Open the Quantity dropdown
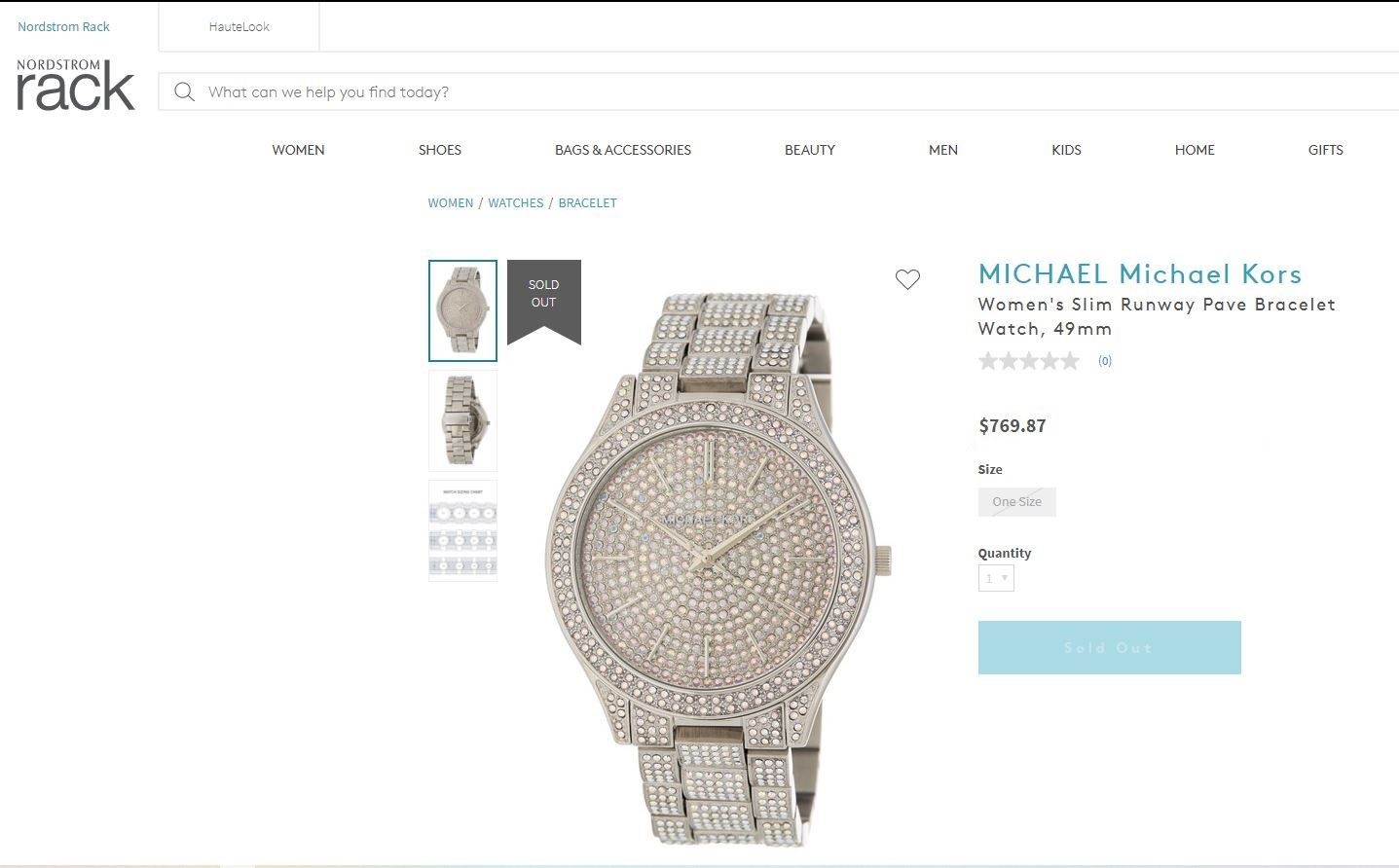 tap(996, 578)
